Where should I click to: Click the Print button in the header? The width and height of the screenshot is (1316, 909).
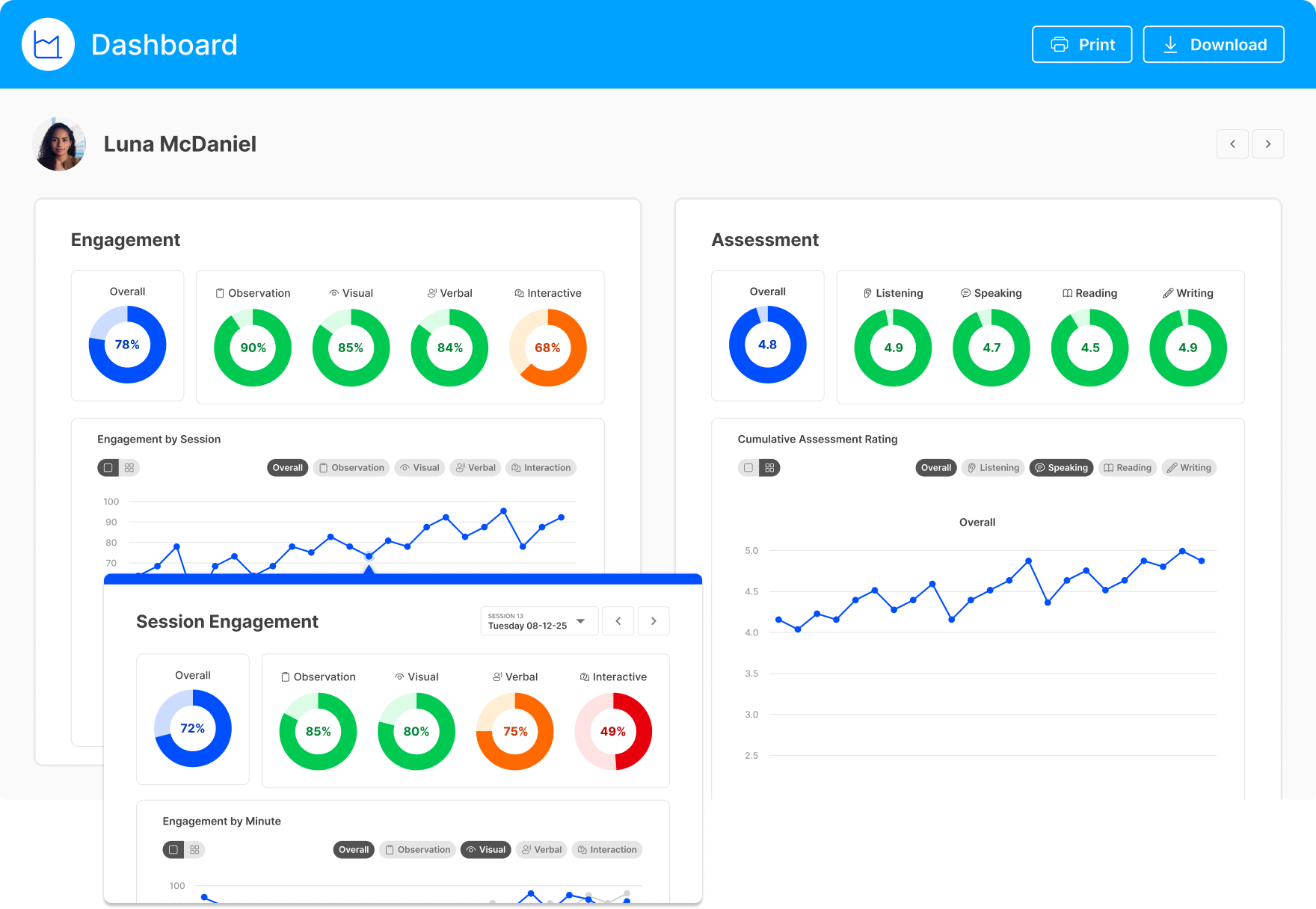point(1081,44)
